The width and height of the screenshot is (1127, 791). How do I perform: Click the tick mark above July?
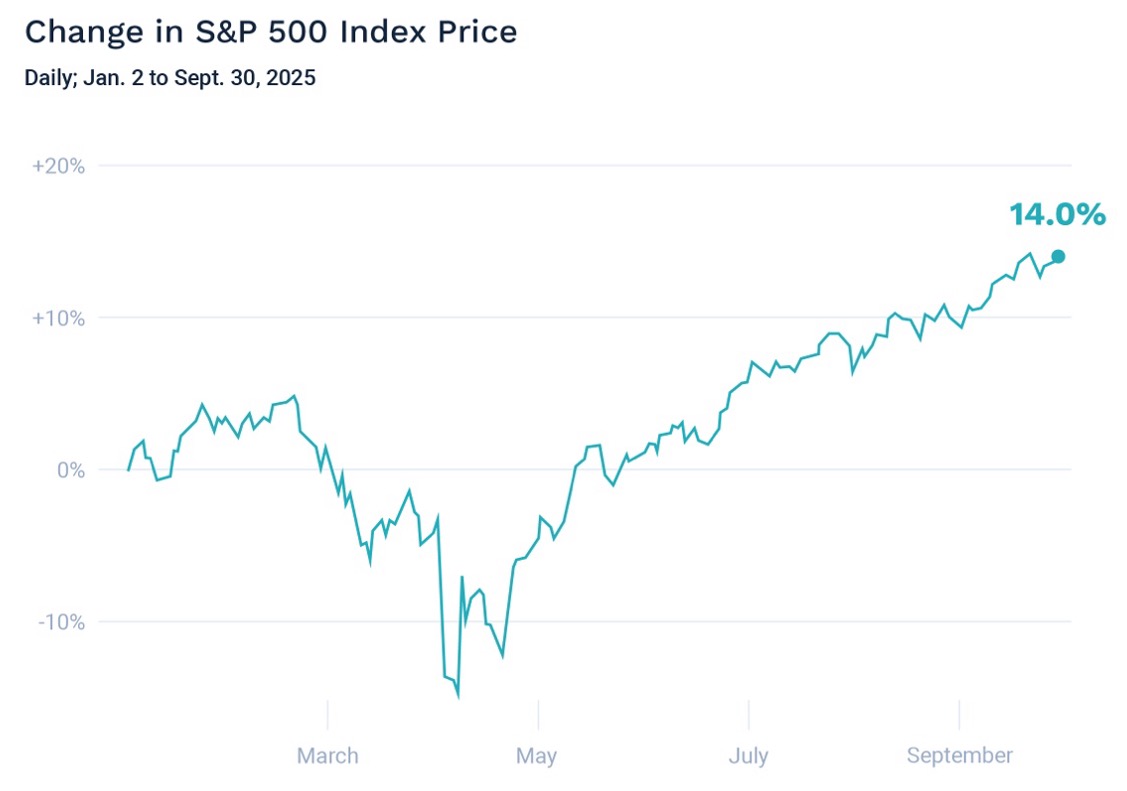749,715
